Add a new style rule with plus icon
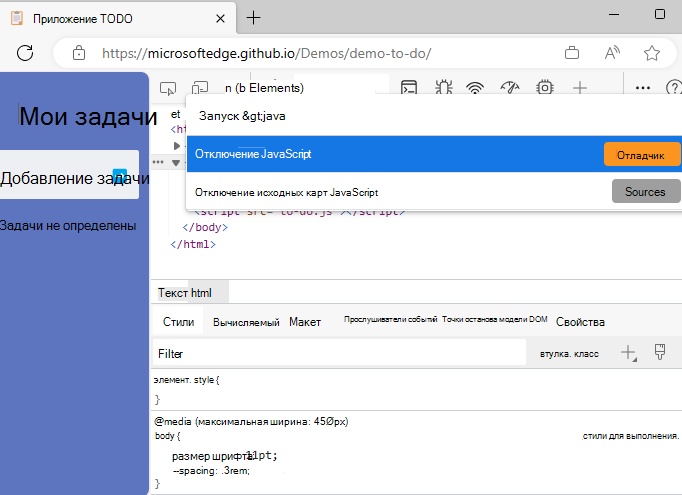Screen dimensions: 682x495 (x=628, y=353)
